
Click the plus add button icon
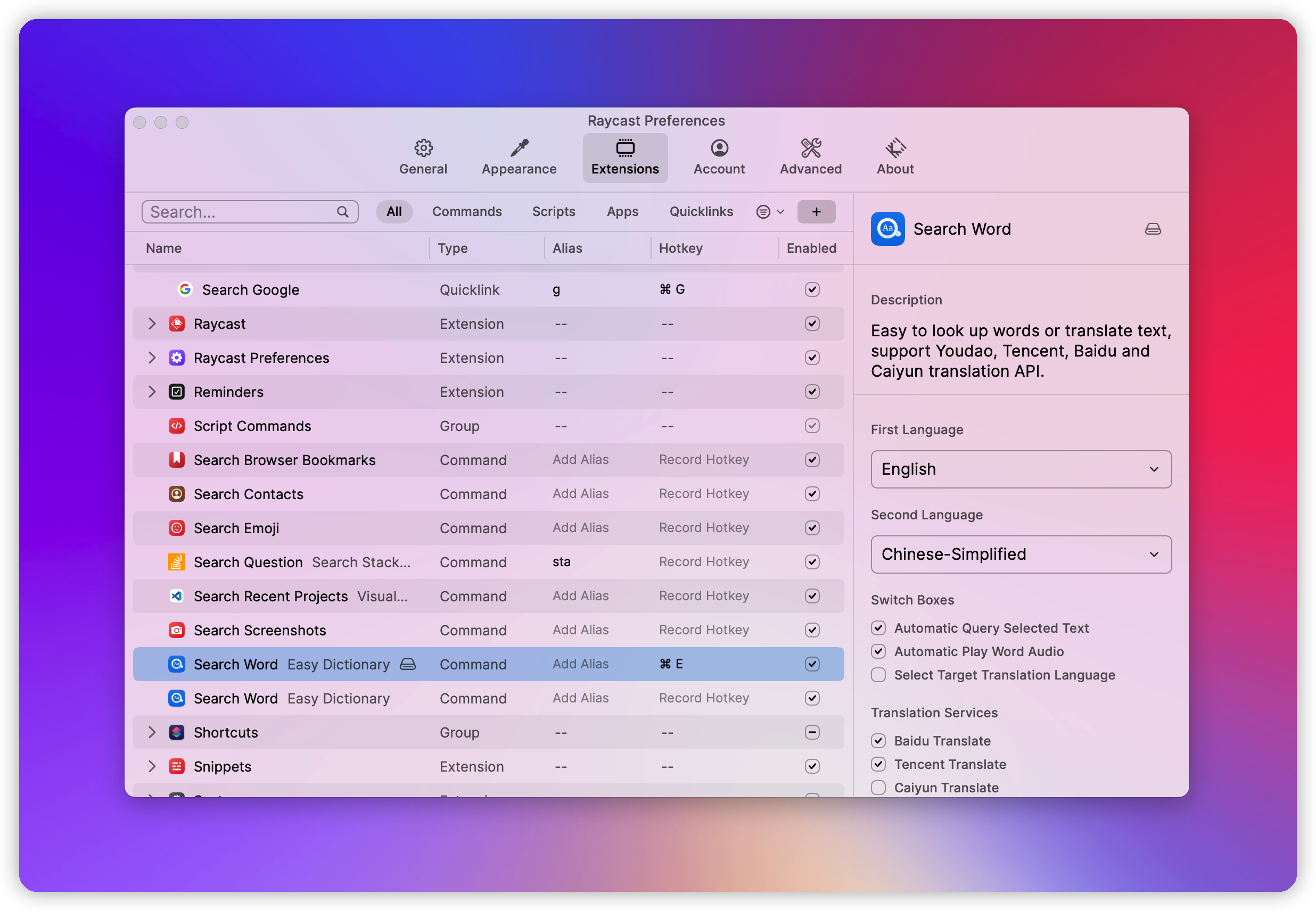pyautogui.click(x=816, y=212)
